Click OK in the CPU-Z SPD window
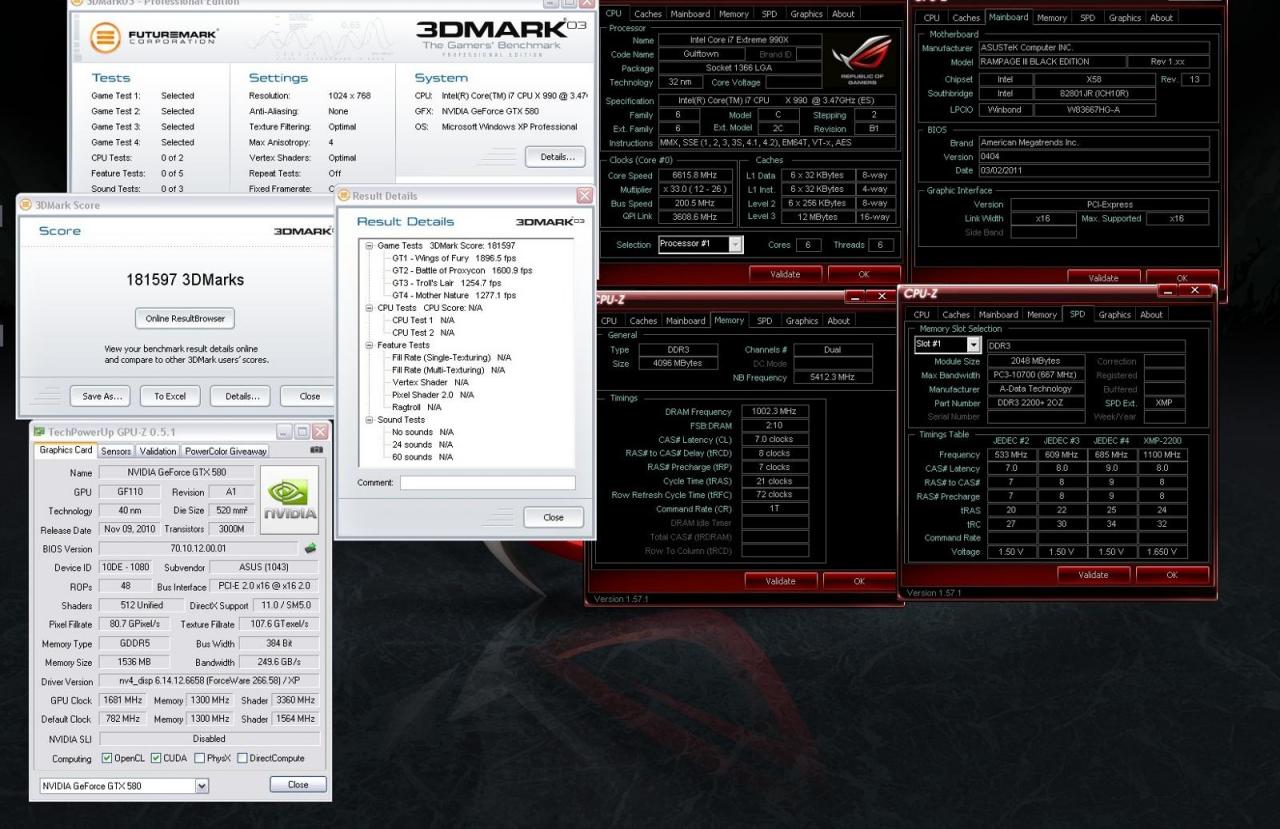This screenshot has width=1280, height=829. pyautogui.click(x=1172, y=575)
